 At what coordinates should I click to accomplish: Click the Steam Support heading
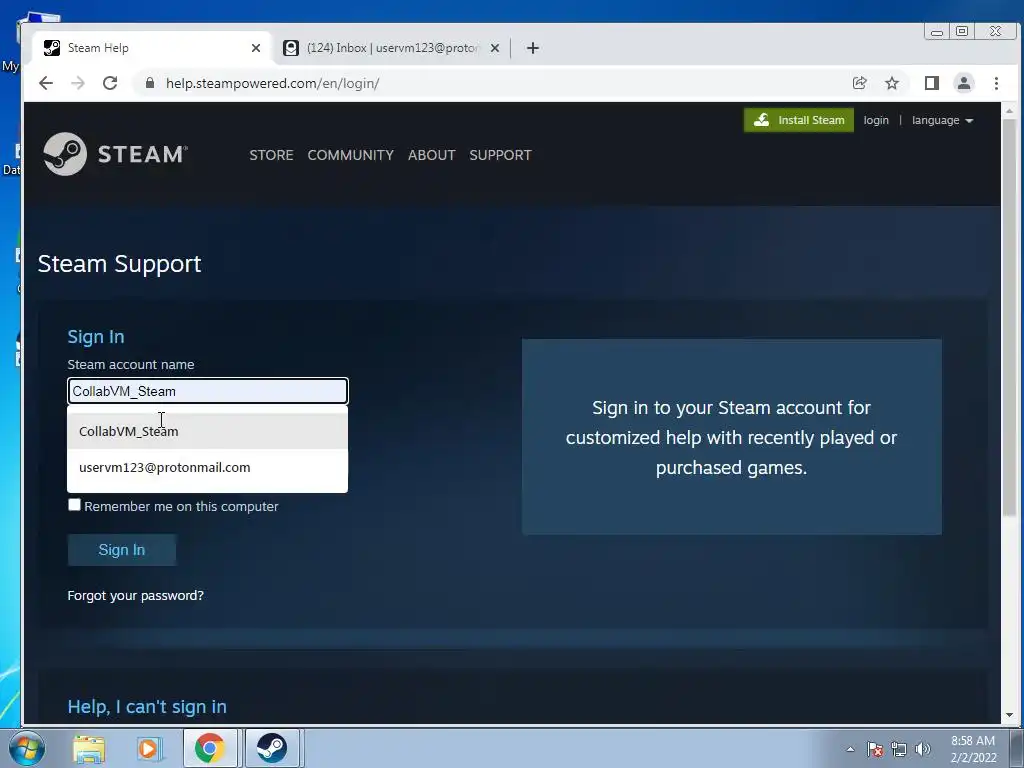pyautogui.click(x=120, y=264)
